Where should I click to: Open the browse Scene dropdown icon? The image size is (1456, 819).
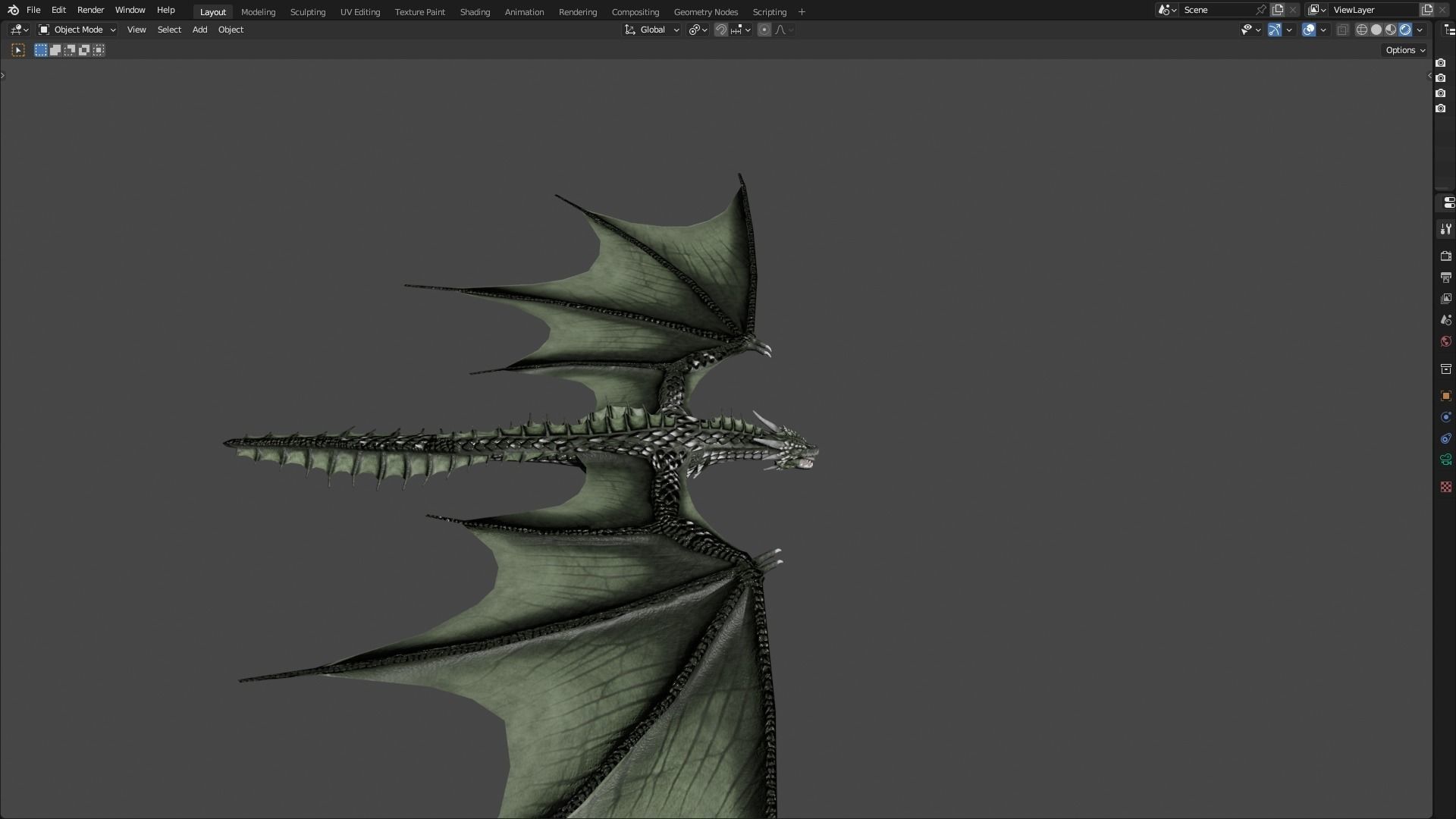(1167, 10)
